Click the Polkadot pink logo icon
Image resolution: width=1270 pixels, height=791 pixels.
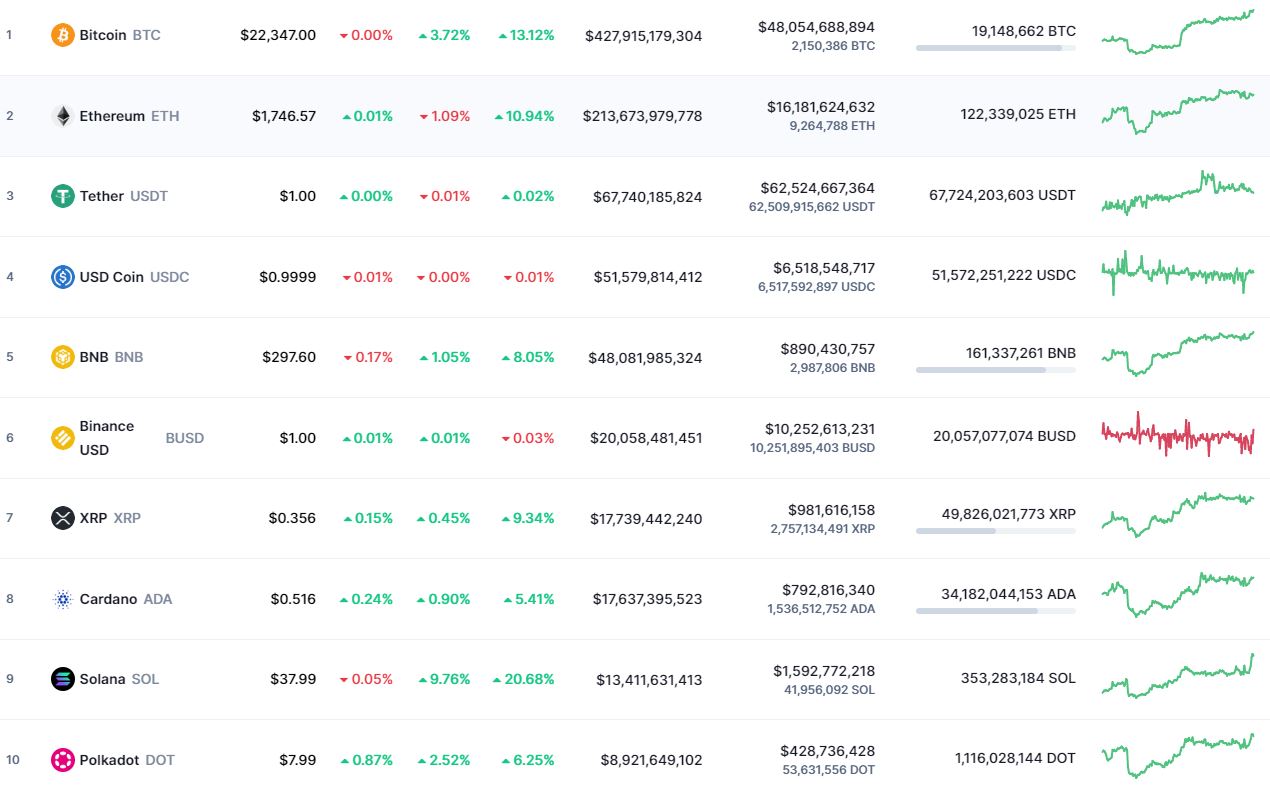(x=63, y=760)
